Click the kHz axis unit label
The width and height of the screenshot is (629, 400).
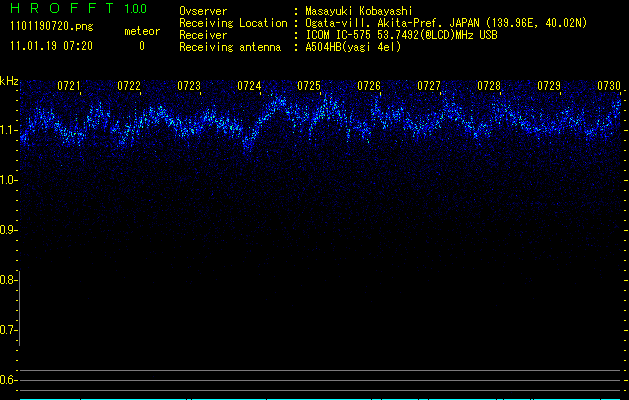point(9,81)
